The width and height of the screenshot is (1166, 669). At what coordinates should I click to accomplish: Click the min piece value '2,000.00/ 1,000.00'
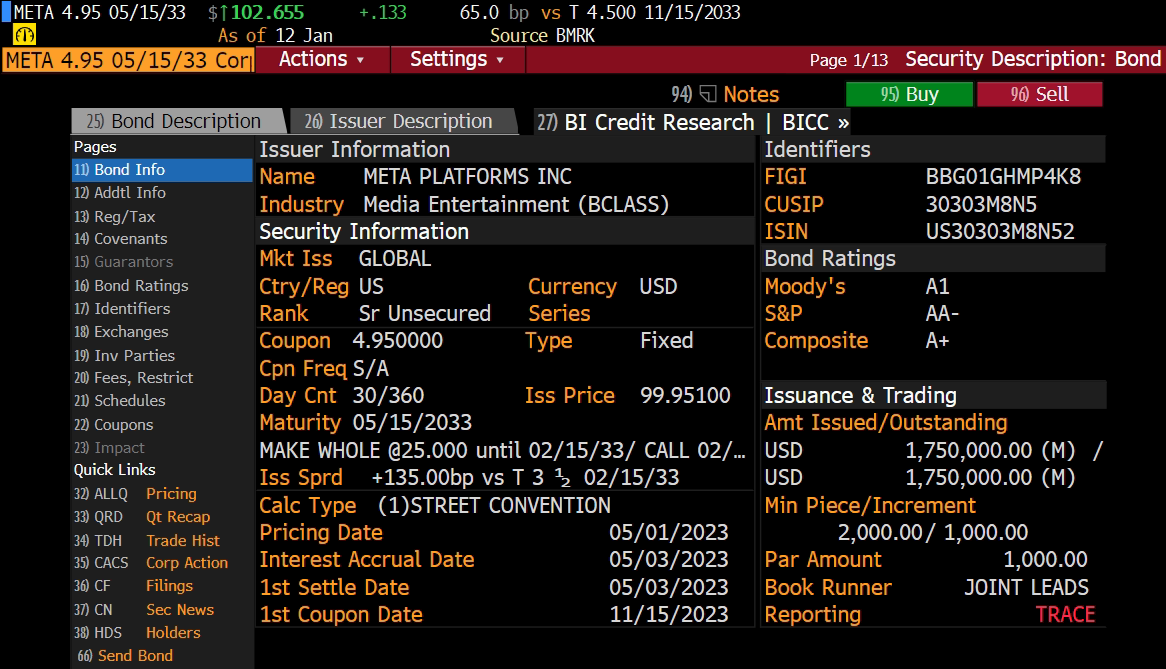point(933,533)
